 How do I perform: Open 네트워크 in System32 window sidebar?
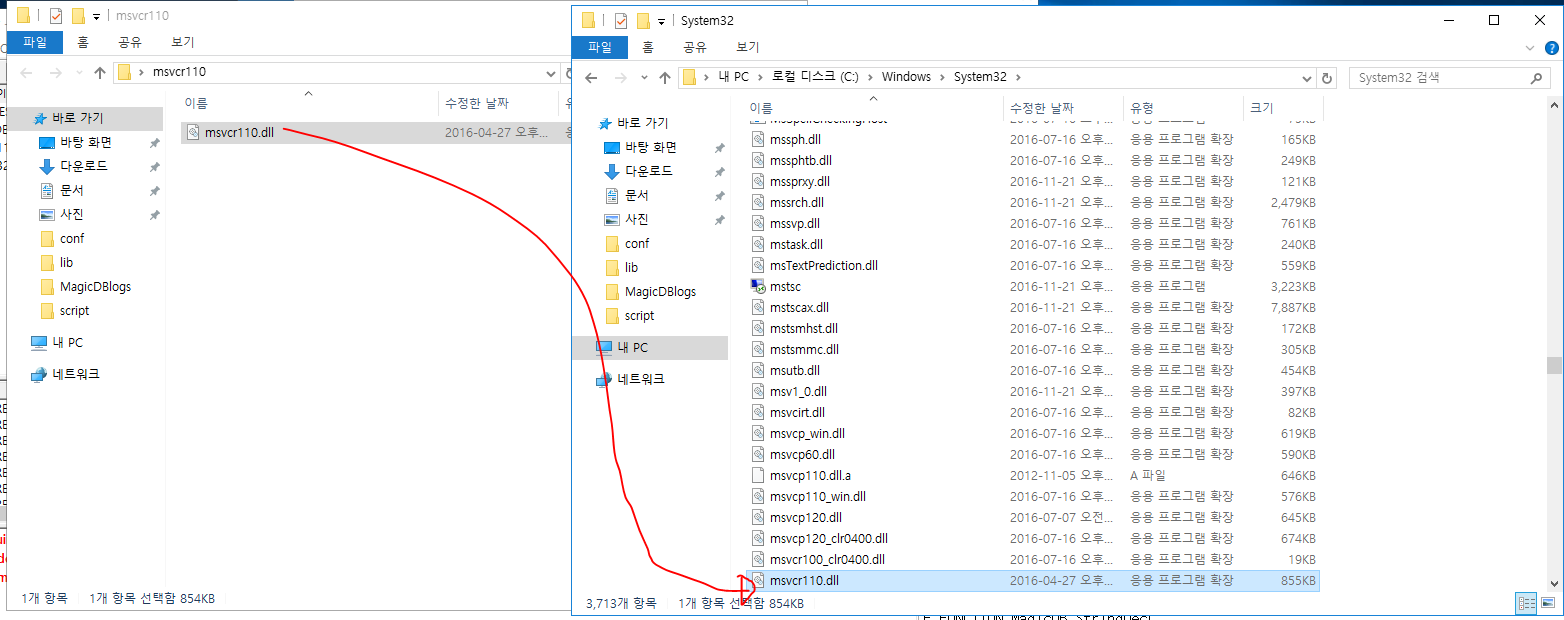[x=641, y=379]
